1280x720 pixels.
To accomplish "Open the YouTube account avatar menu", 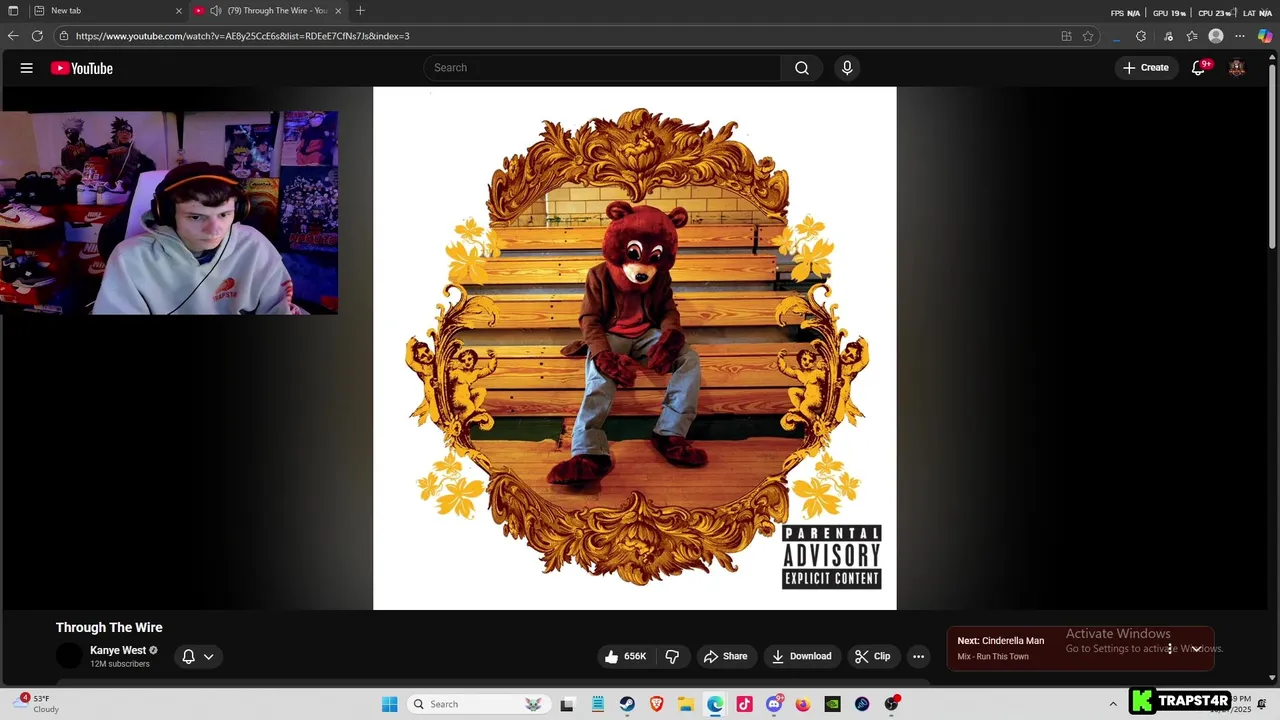I will tap(1237, 68).
